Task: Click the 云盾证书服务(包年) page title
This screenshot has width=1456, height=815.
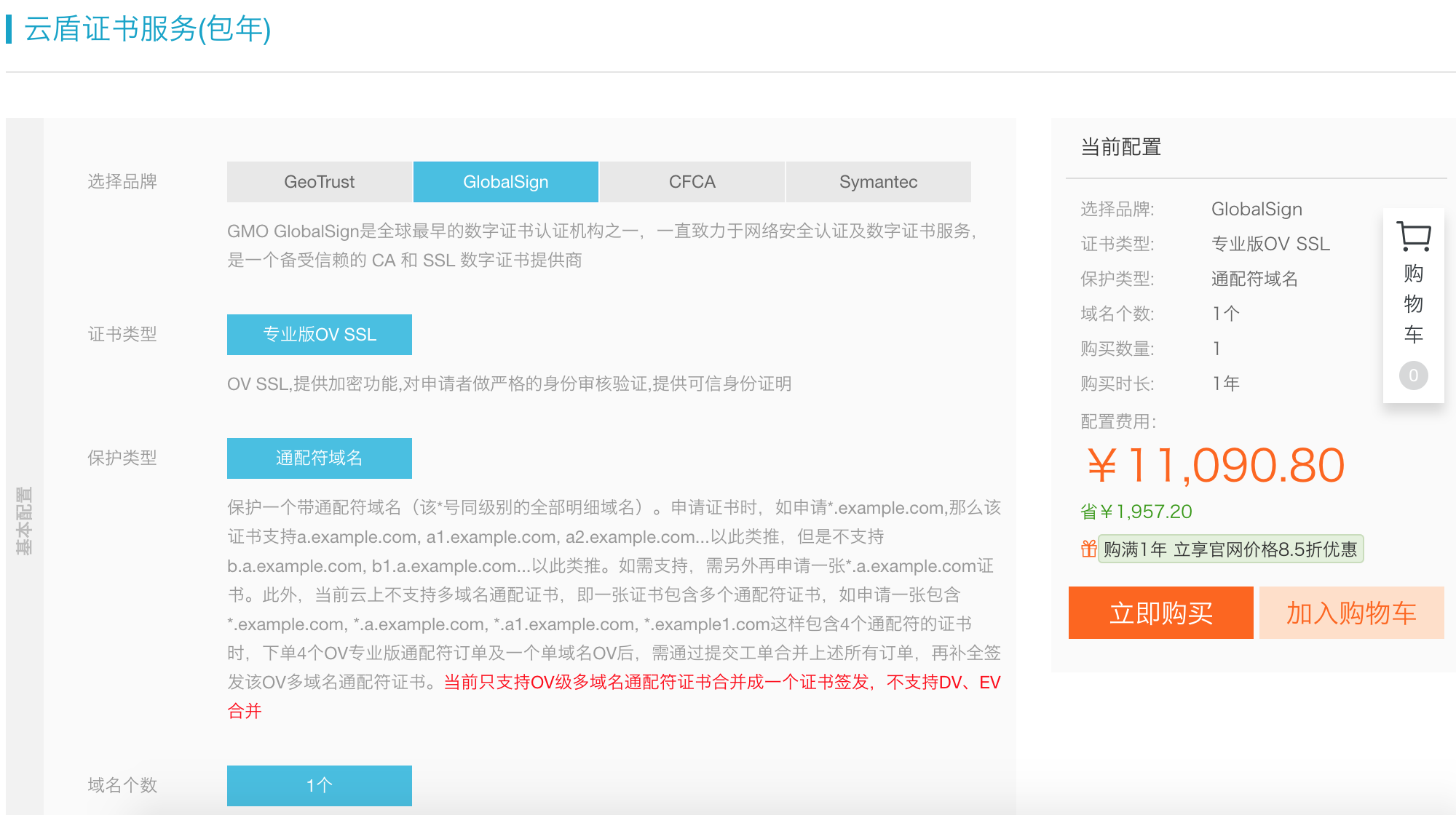Action: click(x=148, y=29)
